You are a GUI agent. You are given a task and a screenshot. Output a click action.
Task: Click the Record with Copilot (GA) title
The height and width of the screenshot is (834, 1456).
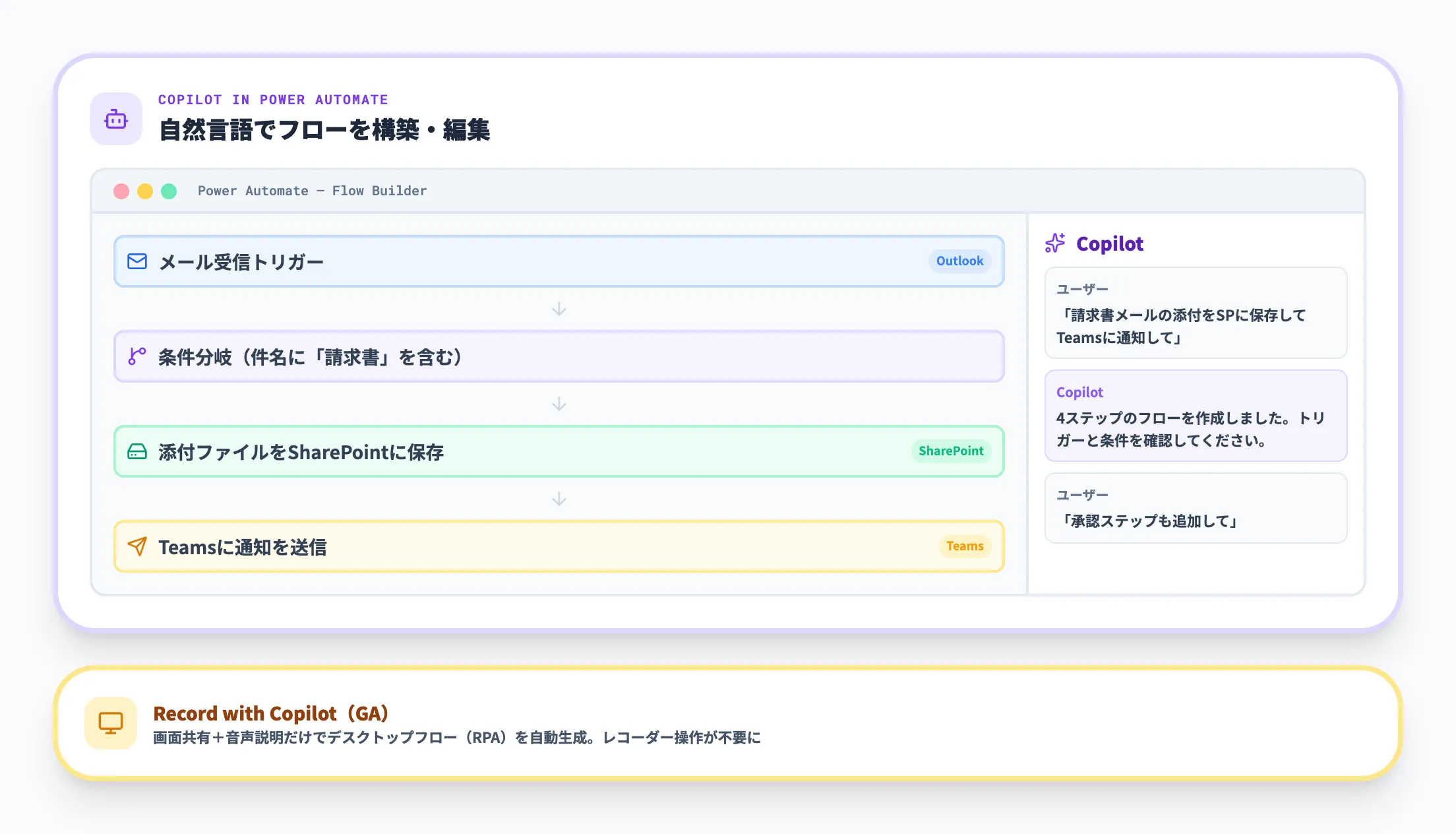click(x=271, y=713)
